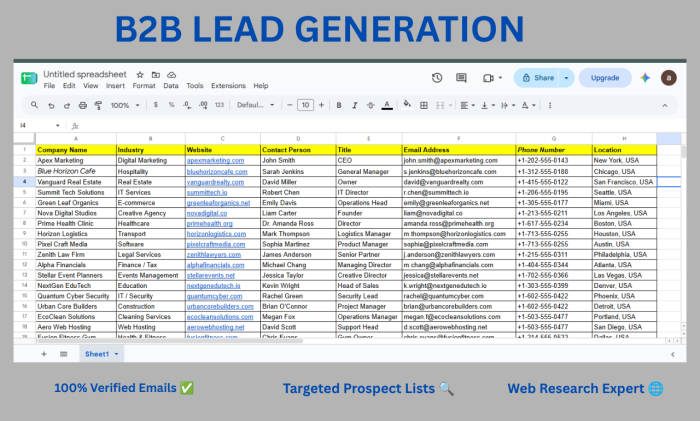Open the zoom 100% dropdown
The height and width of the screenshot is (421, 700).
[x=125, y=105]
